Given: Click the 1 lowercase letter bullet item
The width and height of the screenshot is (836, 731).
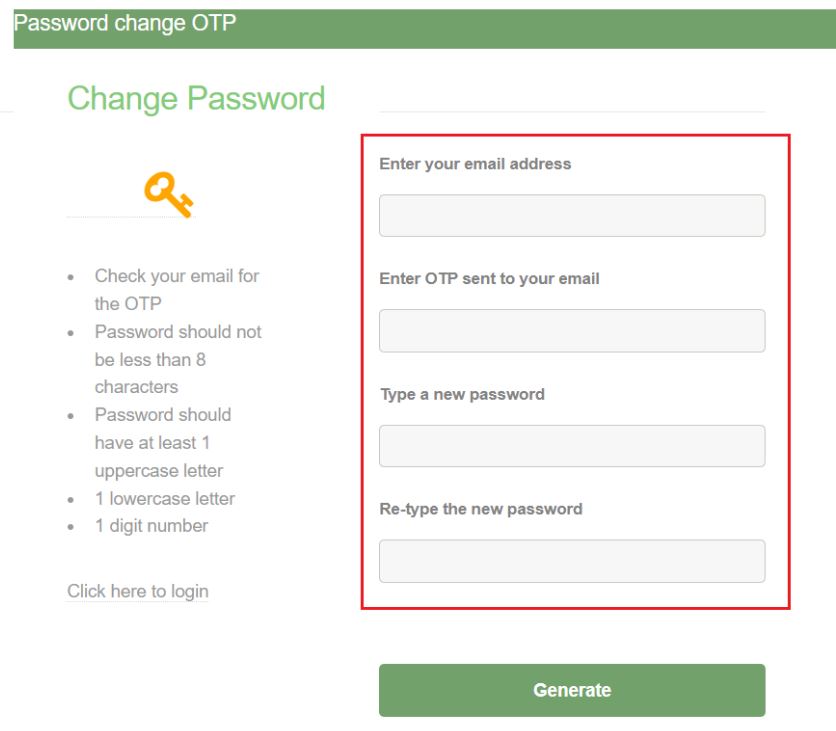Looking at the screenshot, I should [165, 497].
